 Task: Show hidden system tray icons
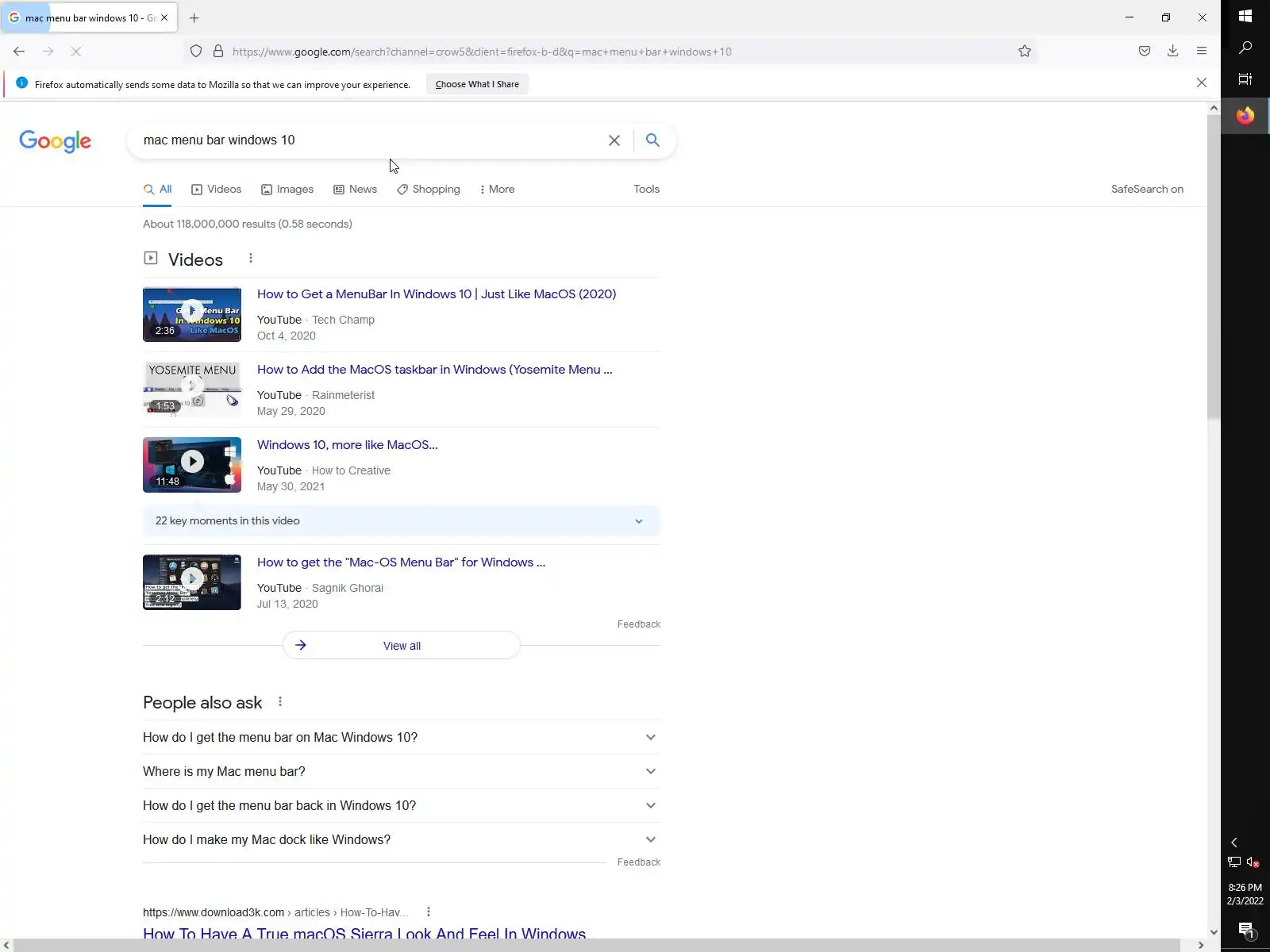tap(1234, 843)
